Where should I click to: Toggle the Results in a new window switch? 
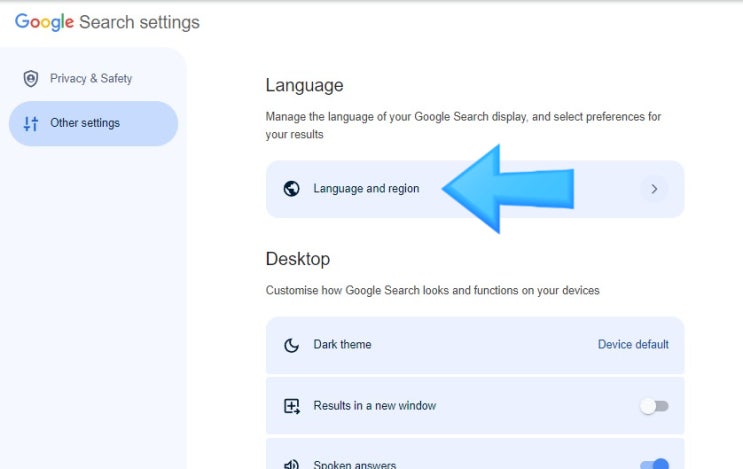point(654,406)
